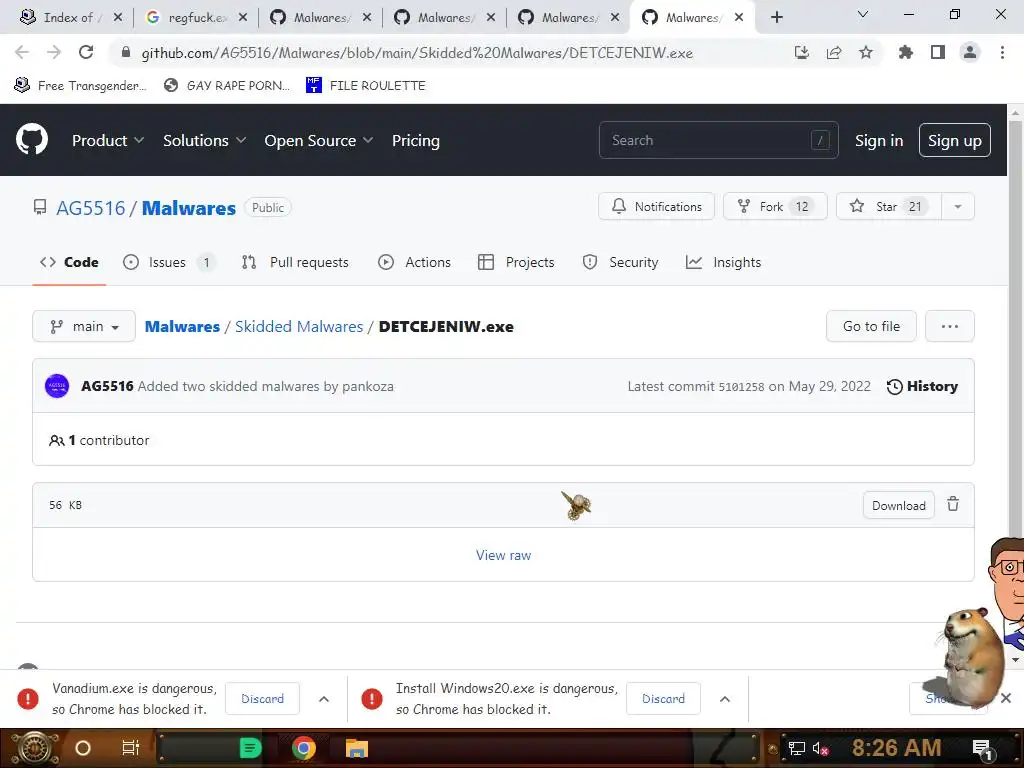Click the address bar URL

[417, 53]
